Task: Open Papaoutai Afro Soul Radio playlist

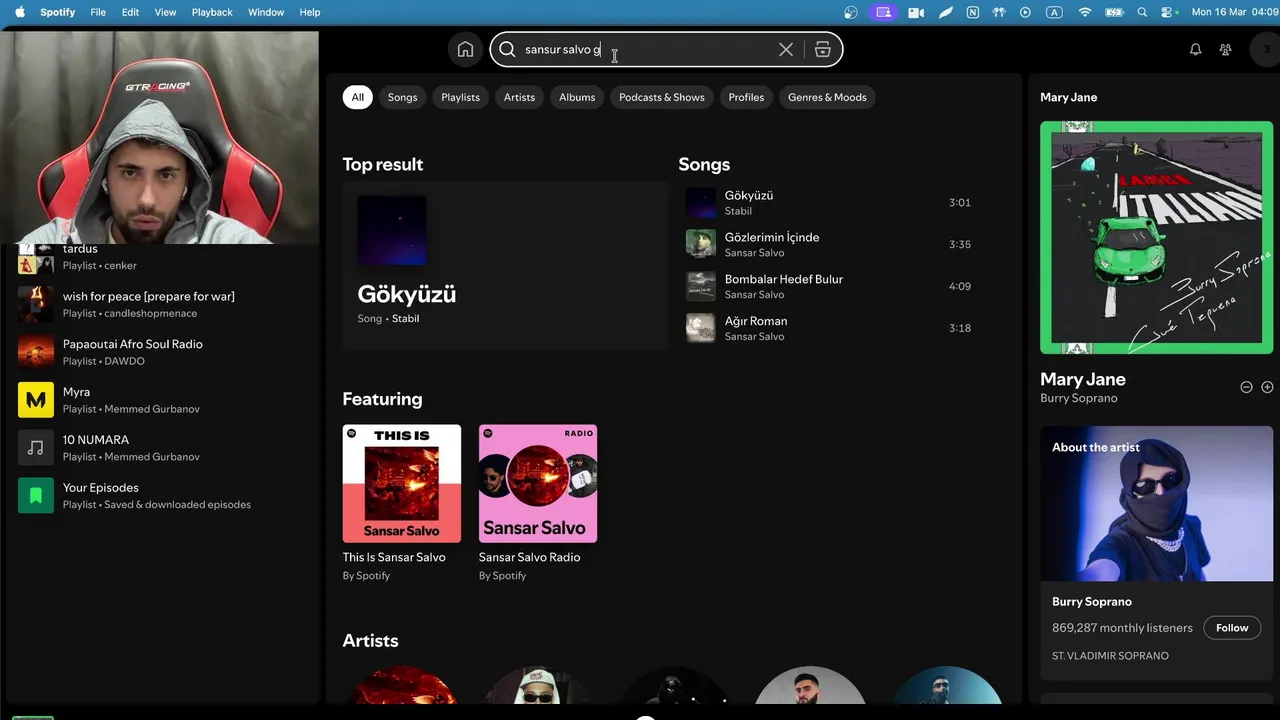Action: [x=161, y=352]
